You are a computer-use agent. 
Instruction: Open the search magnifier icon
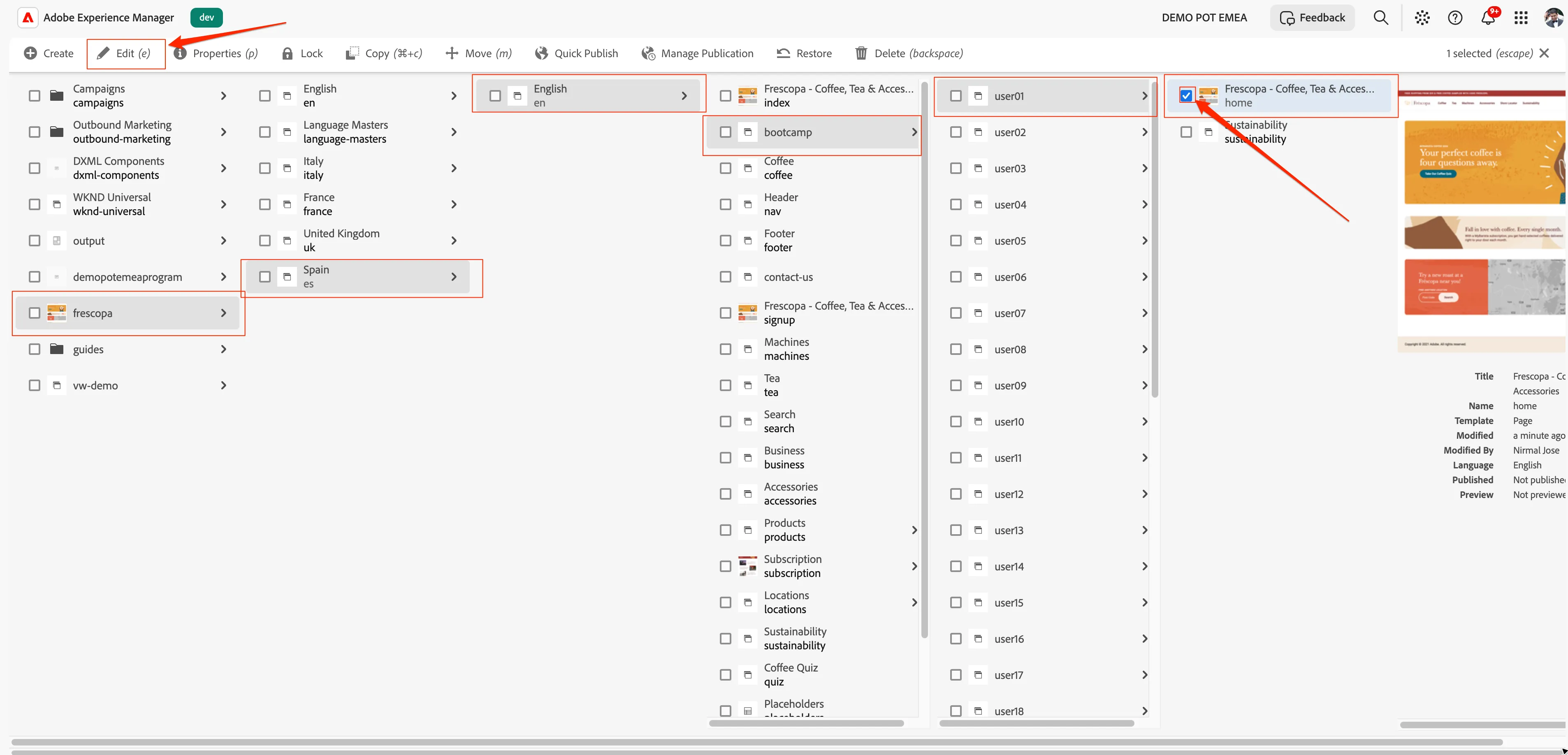tap(1380, 18)
